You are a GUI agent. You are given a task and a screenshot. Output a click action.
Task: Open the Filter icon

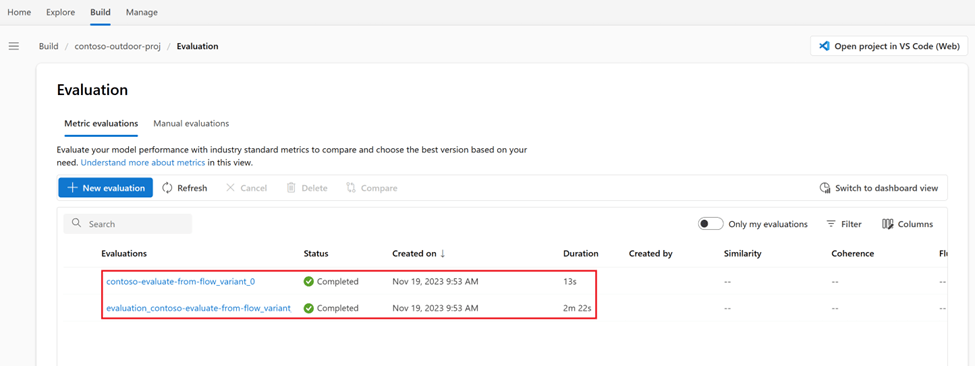[x=831, y=224]
